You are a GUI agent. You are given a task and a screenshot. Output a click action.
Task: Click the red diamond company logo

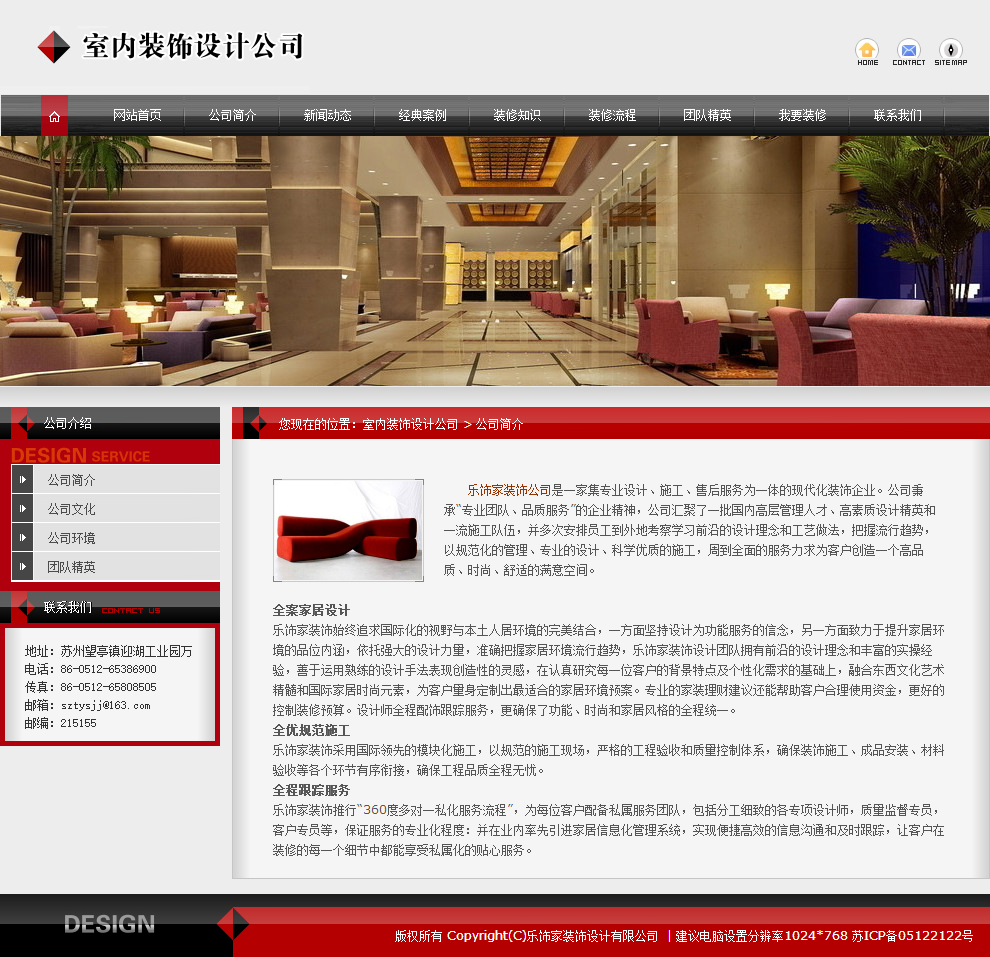52,46
